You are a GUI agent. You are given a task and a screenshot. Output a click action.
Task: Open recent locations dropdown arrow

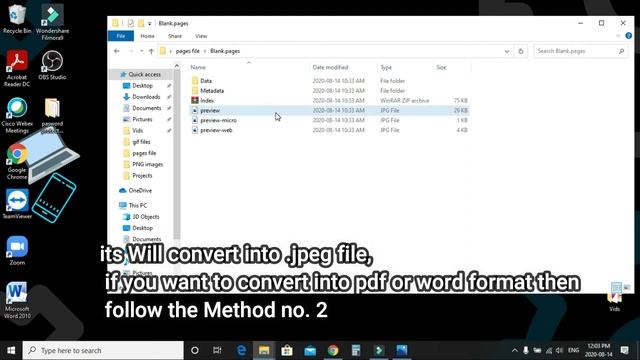point(141,51)
